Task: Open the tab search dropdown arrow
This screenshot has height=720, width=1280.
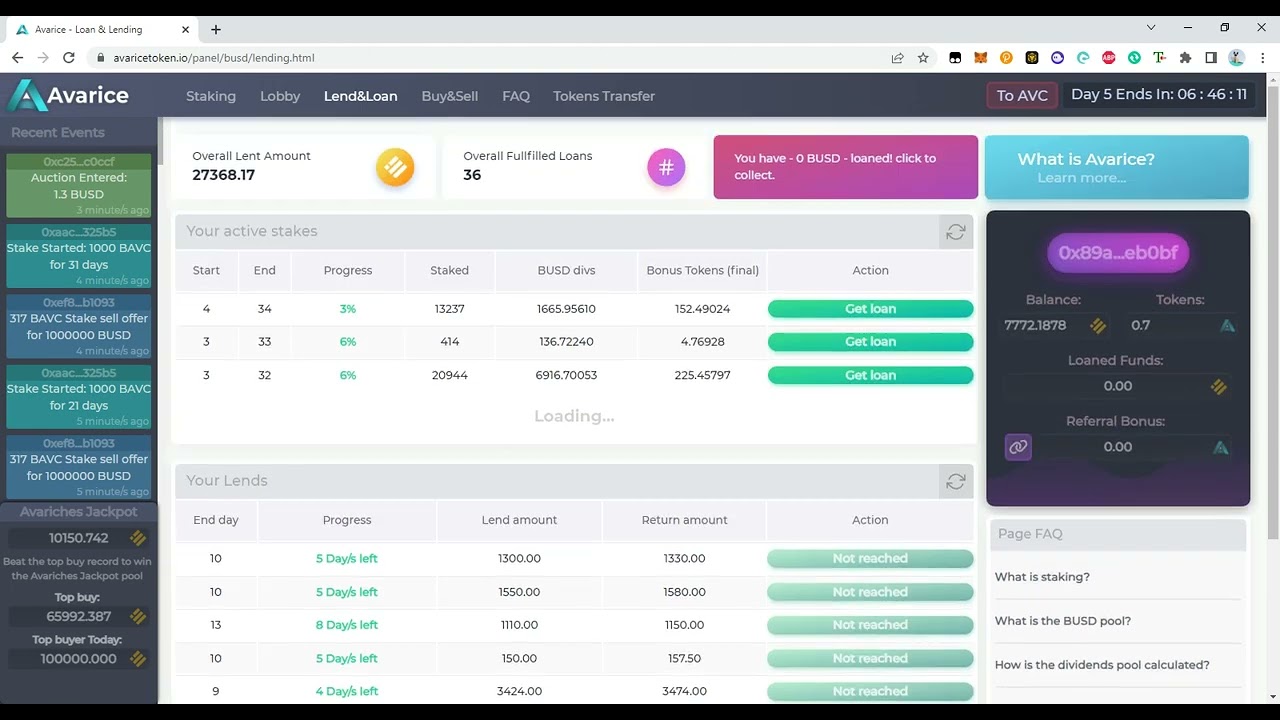Action: [x=1151, y=28]
